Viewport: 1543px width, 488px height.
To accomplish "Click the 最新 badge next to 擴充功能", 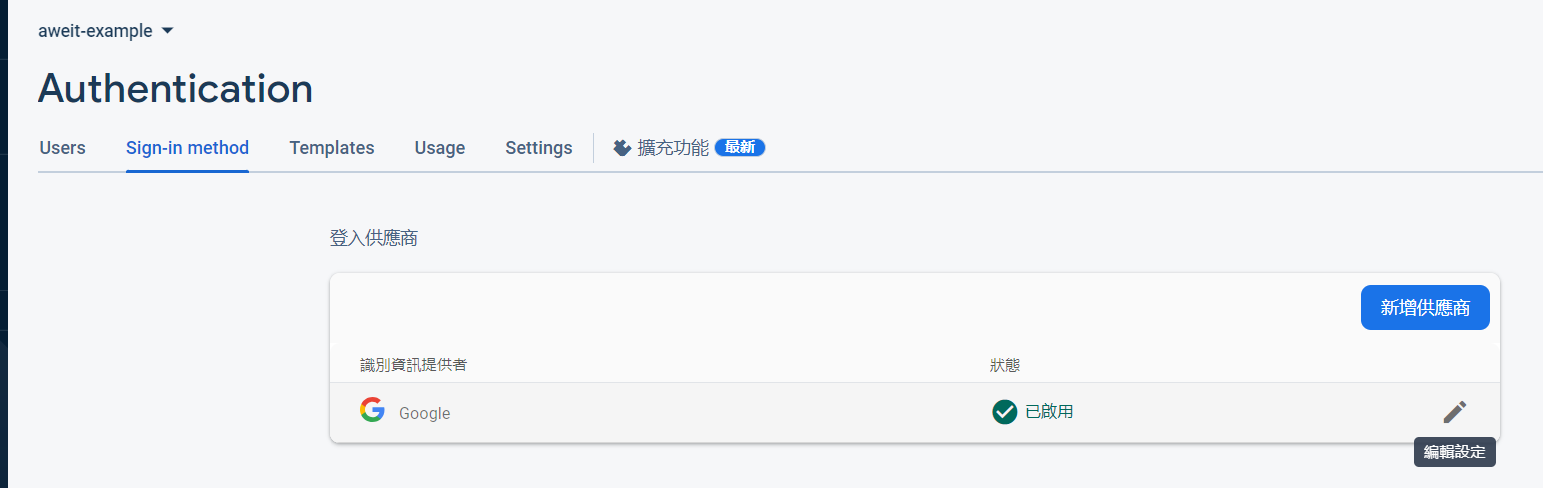I will click(x=740, y=148).
